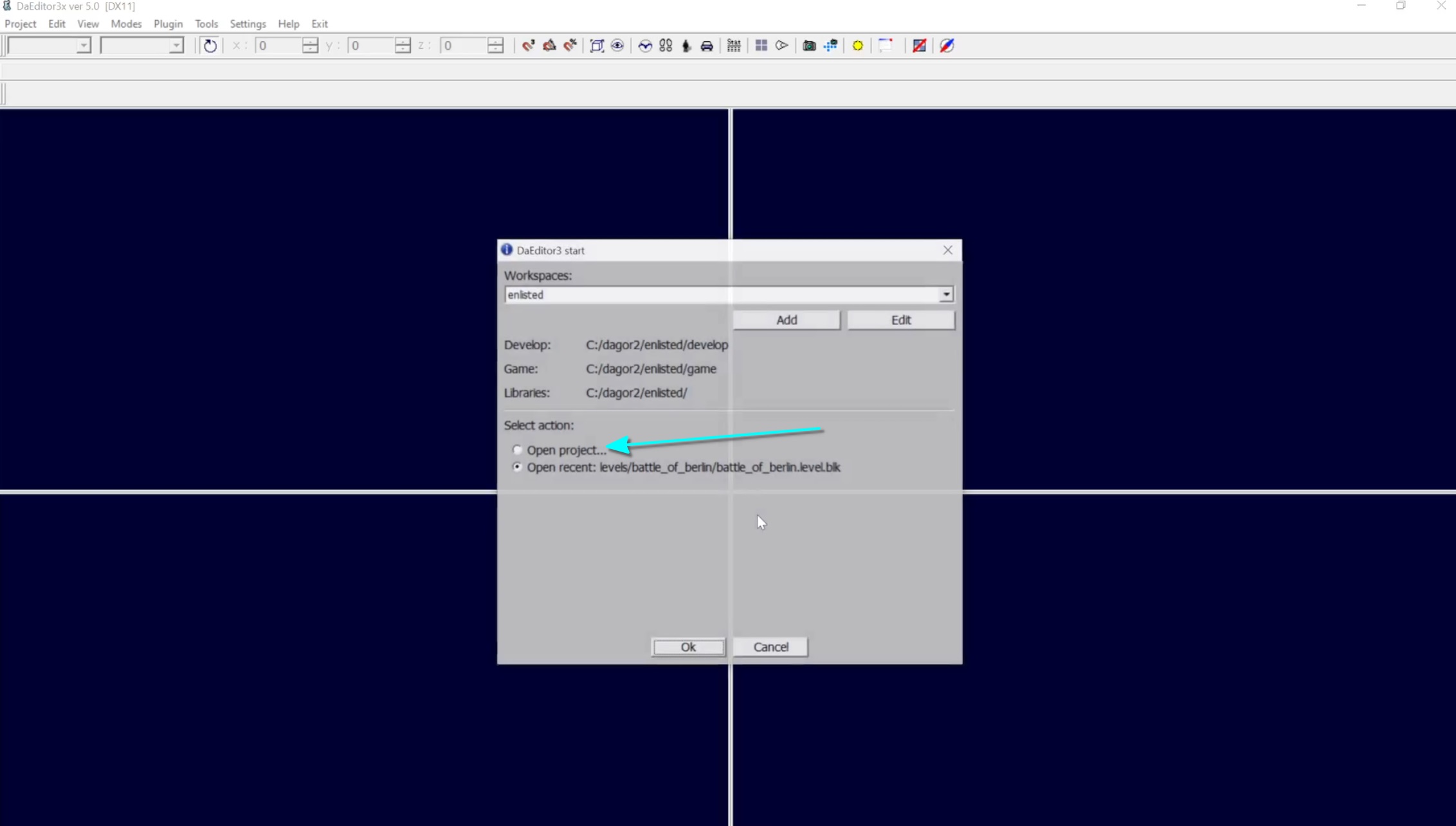This screenshot has height=826, width=1456.
Task: Click the circular refresh arrow icon
Action: tap(210, 46)
